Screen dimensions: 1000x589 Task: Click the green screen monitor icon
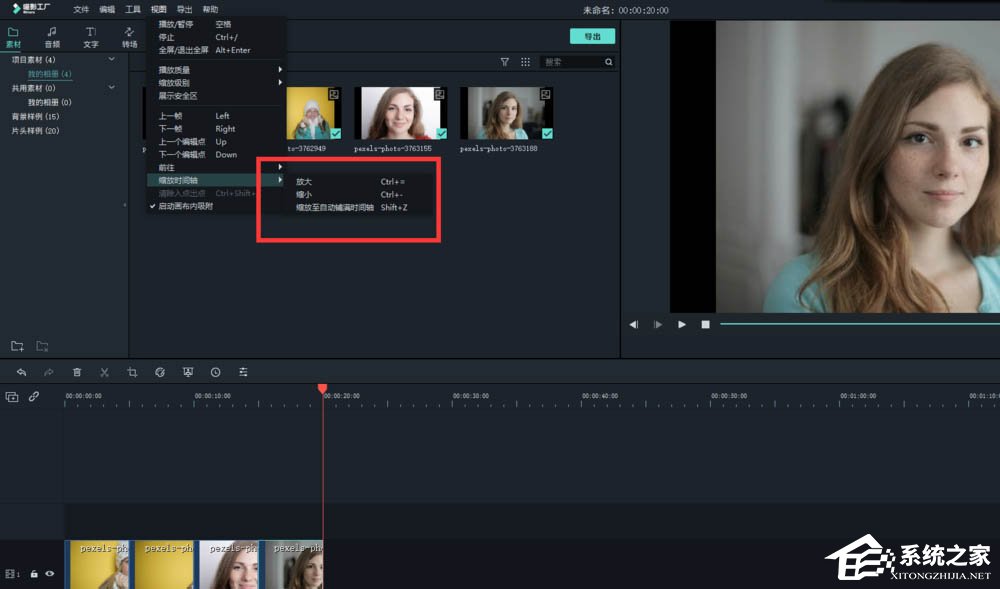tap(188, 372)
